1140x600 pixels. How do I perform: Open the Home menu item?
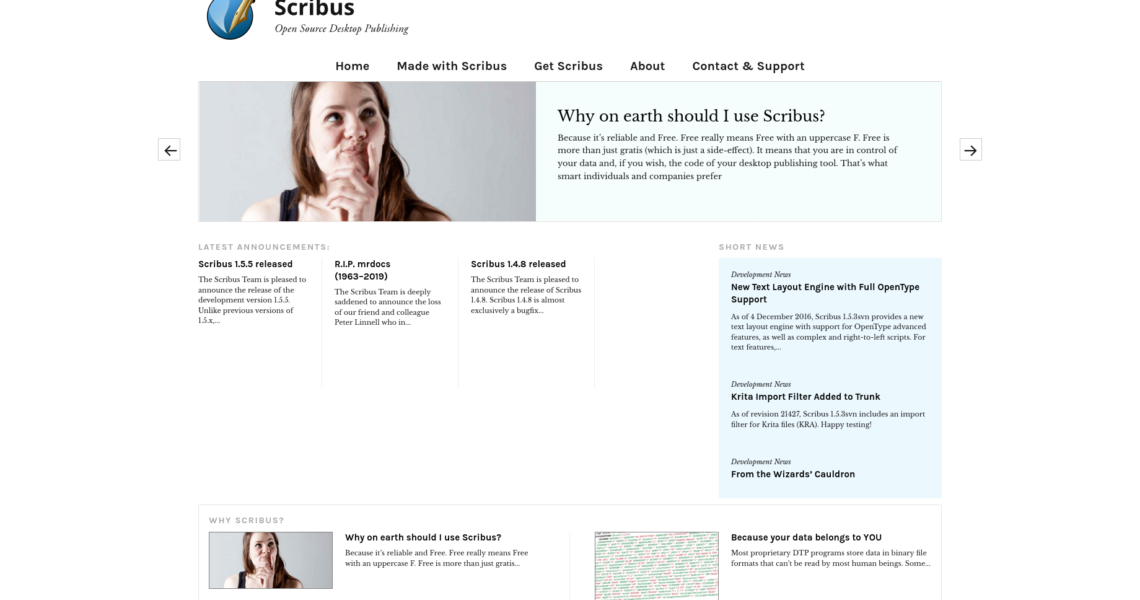pyautogui.click(x=352, y=66)
